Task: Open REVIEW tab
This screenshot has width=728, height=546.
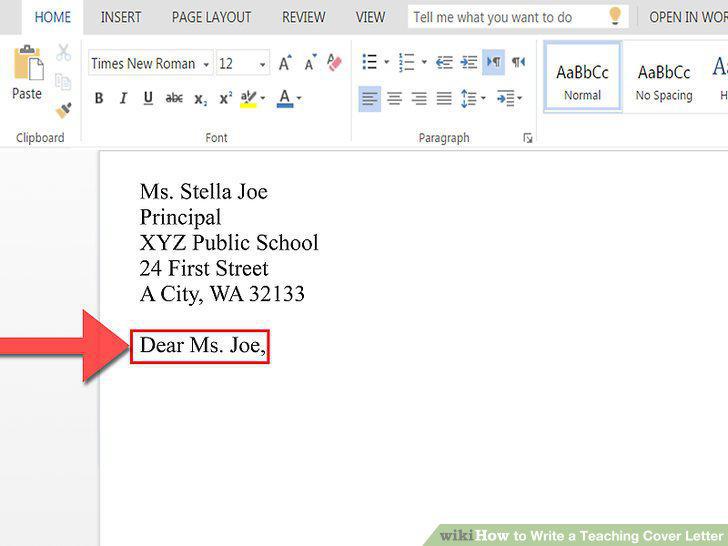Action: click(x=304, y=17)
